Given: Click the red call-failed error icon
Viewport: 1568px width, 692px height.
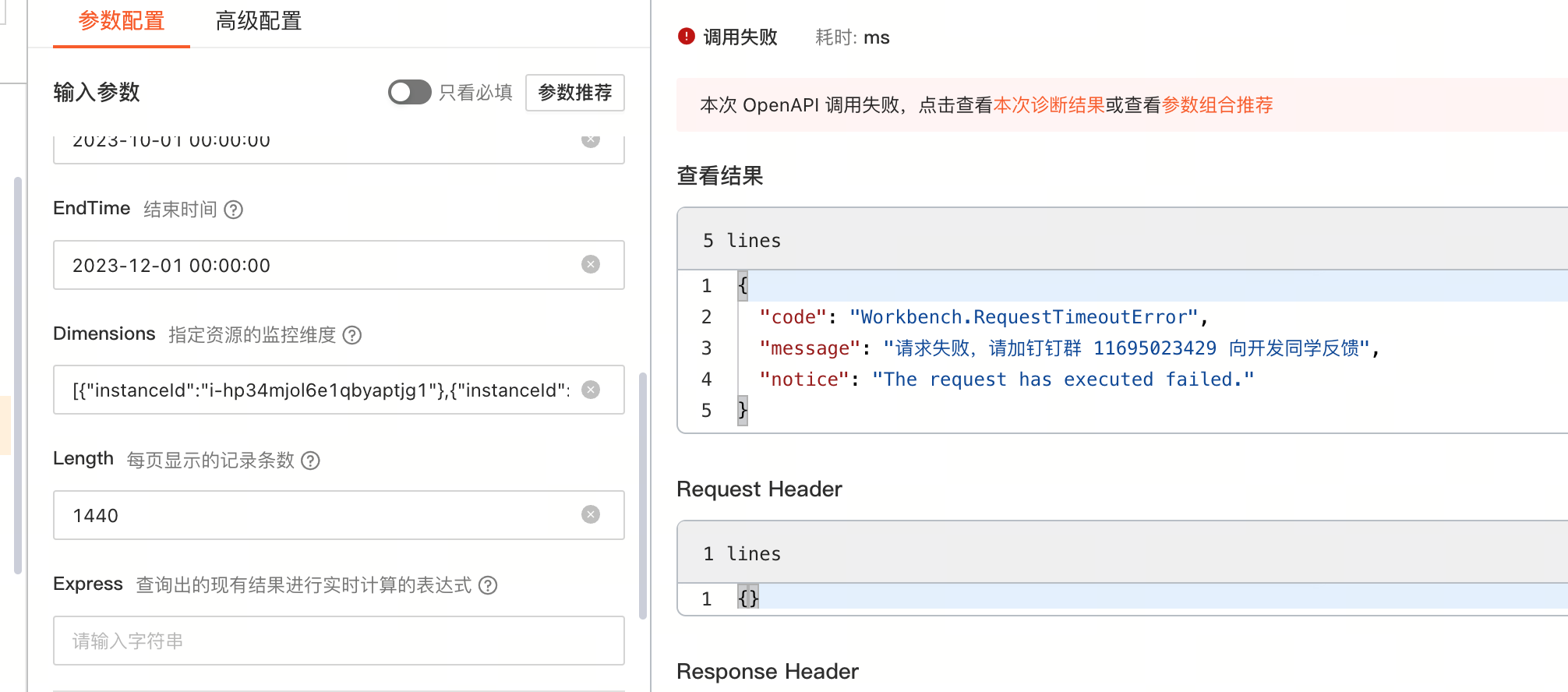Looking at the screenshot, I should (686, 37).
